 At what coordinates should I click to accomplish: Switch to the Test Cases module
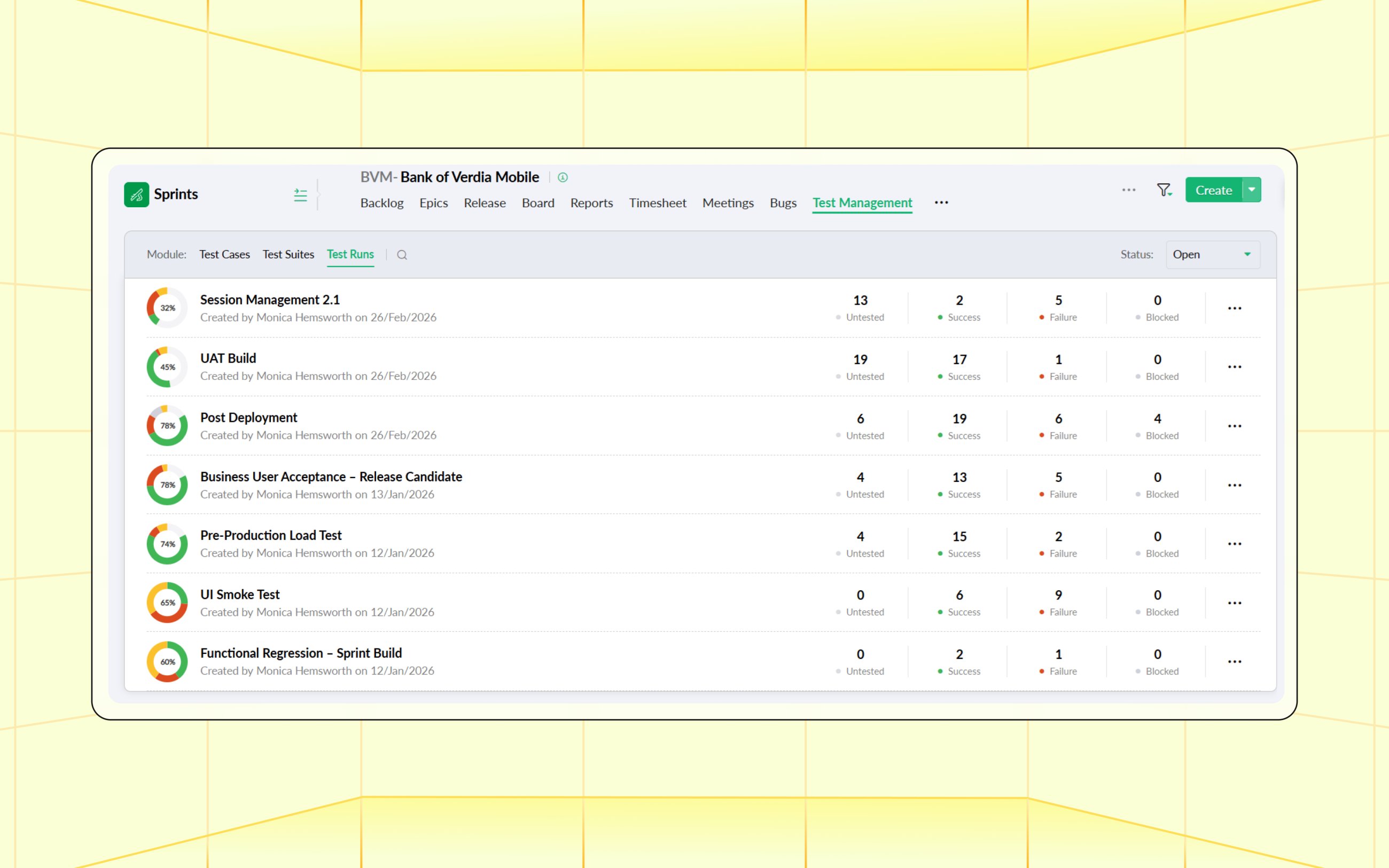(224, 254)
